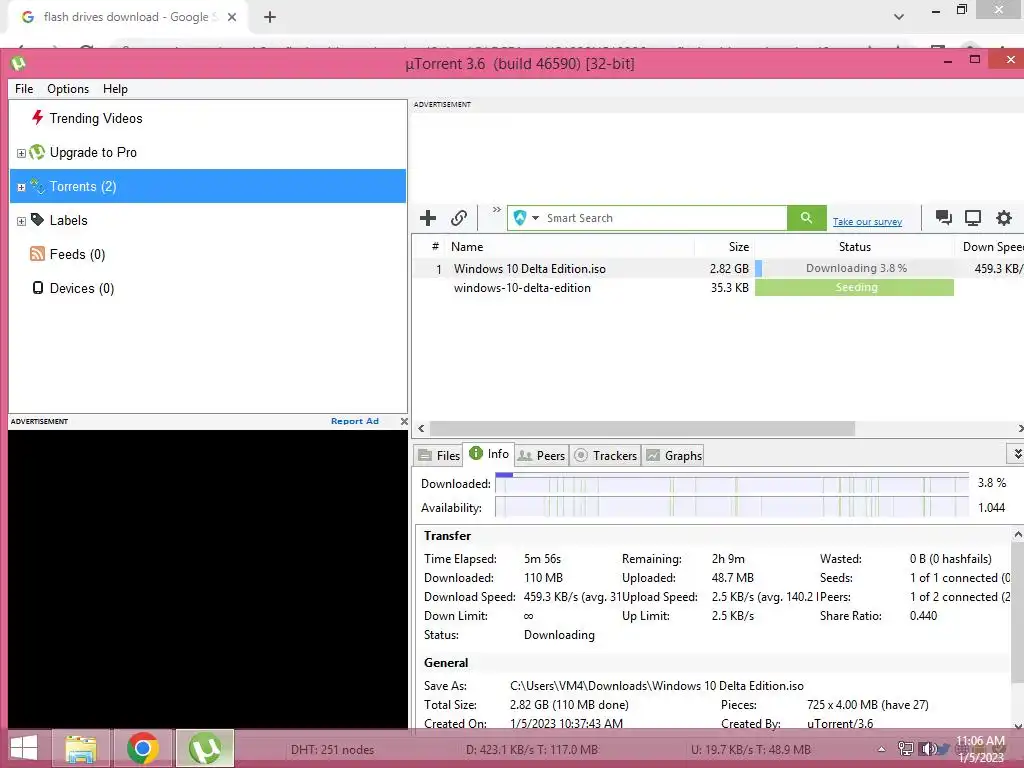Open the search provider shield dropdown
Screen dimensions: 1024x768
click(526, 218)
